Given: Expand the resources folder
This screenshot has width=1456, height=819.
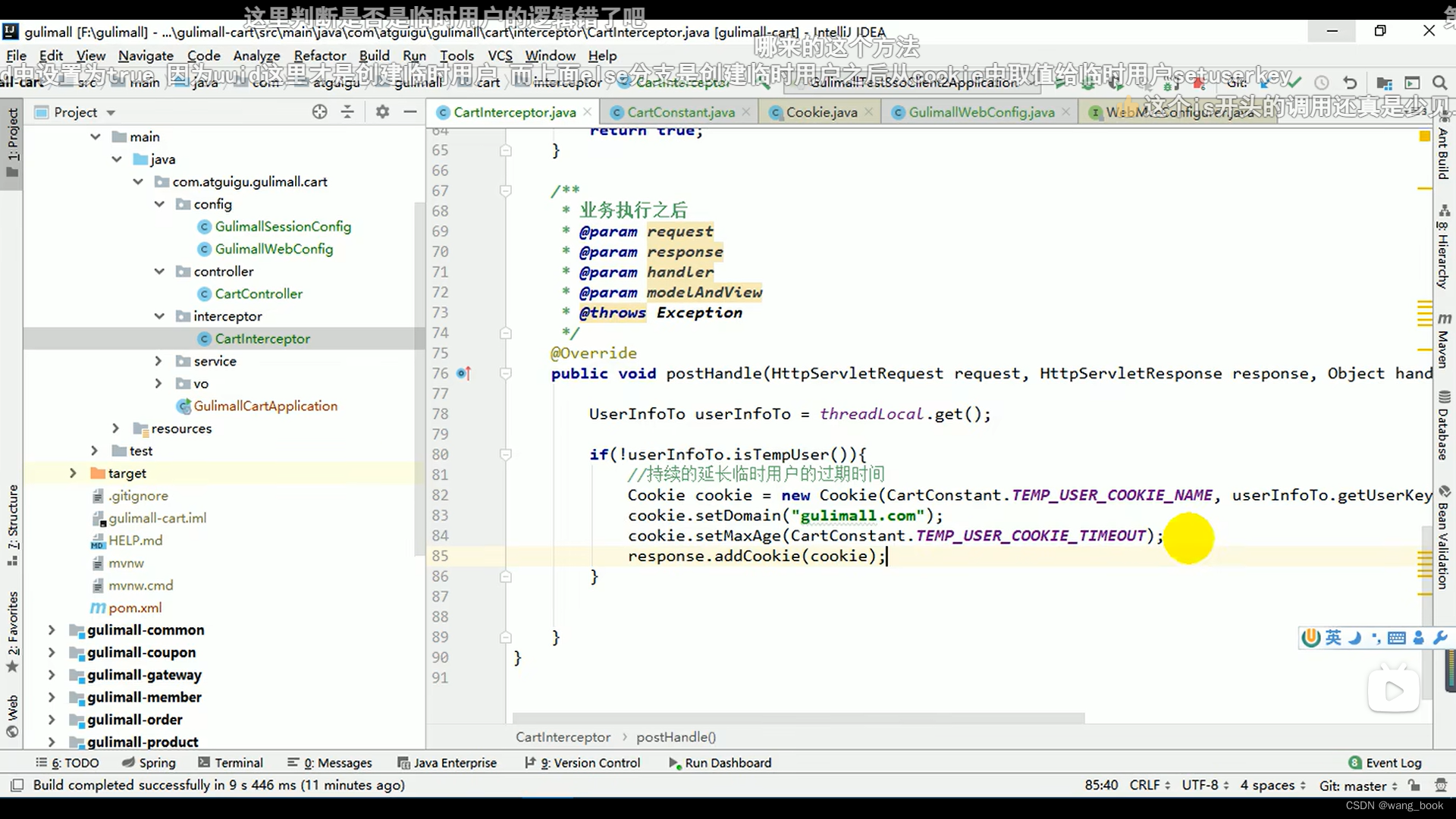Looking at the screenshot, I should 115,428.
